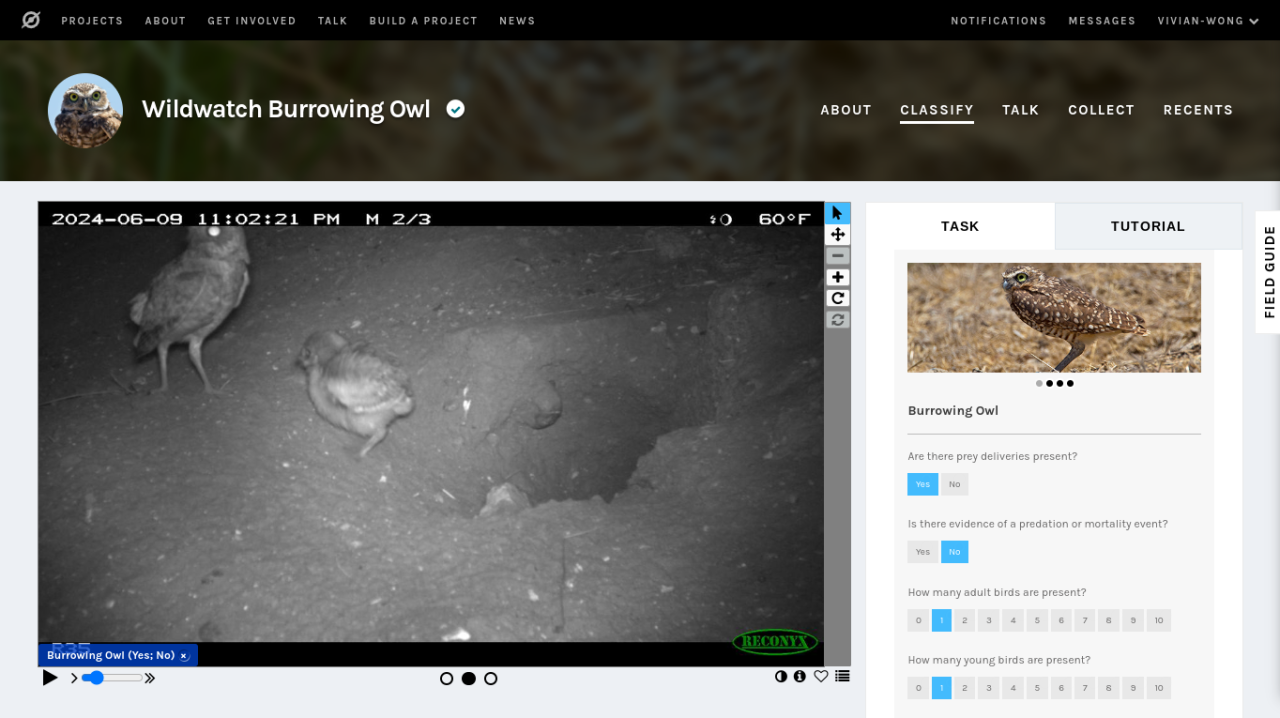Switch to the Tutorial tab
Viewport: 1280px width, 718px height.
(x=1148, y=226)
